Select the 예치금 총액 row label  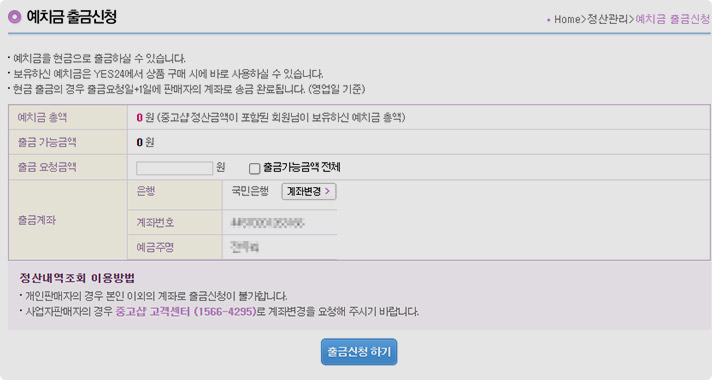tap(42, 118)
